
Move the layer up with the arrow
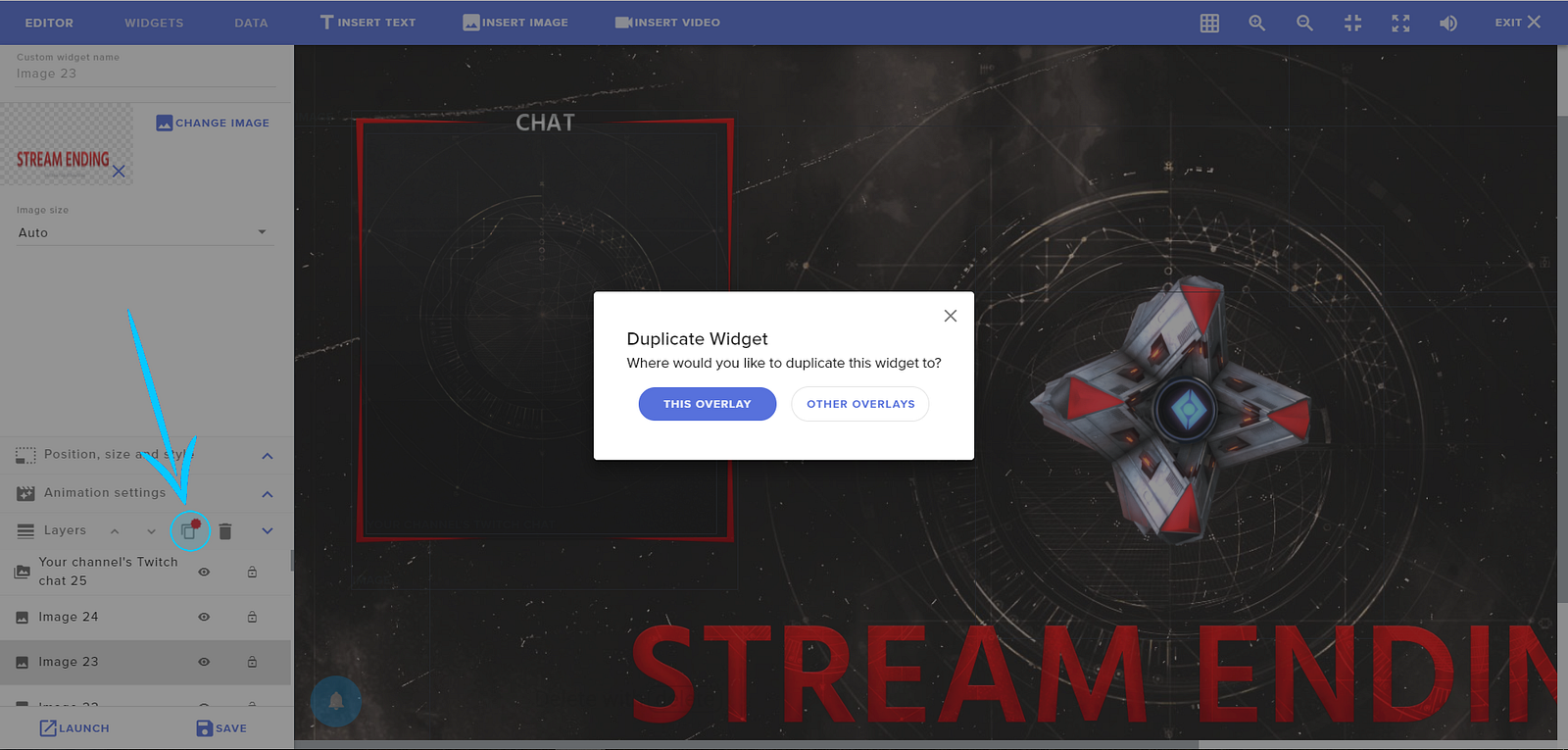(x=115, y=531)
